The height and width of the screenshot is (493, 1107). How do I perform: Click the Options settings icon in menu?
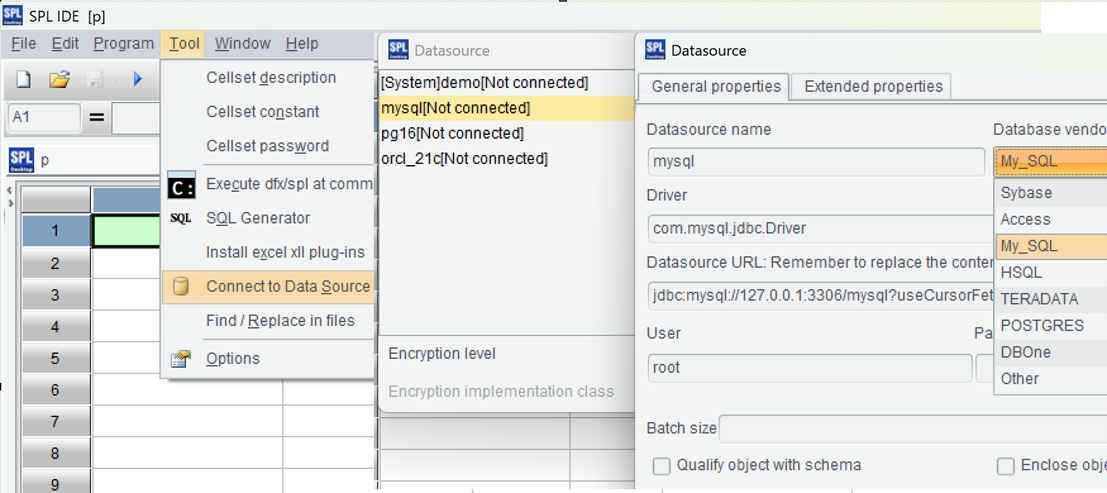pos(181,359)
